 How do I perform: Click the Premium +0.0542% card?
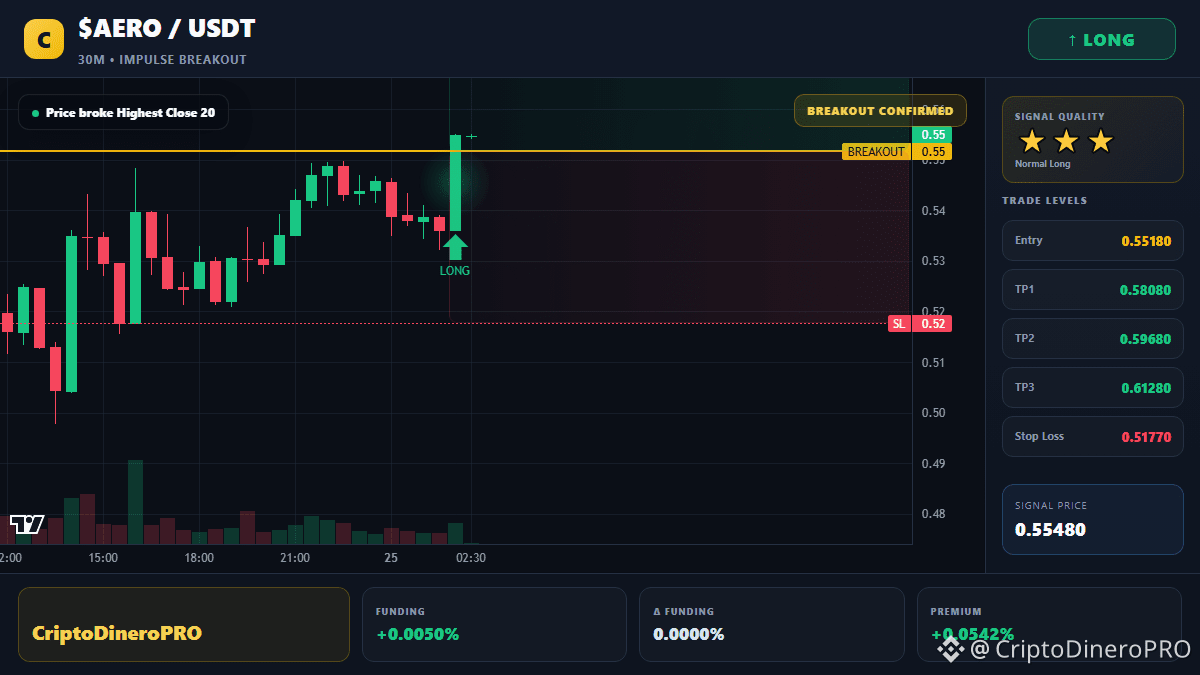(x=1049, y=624)
